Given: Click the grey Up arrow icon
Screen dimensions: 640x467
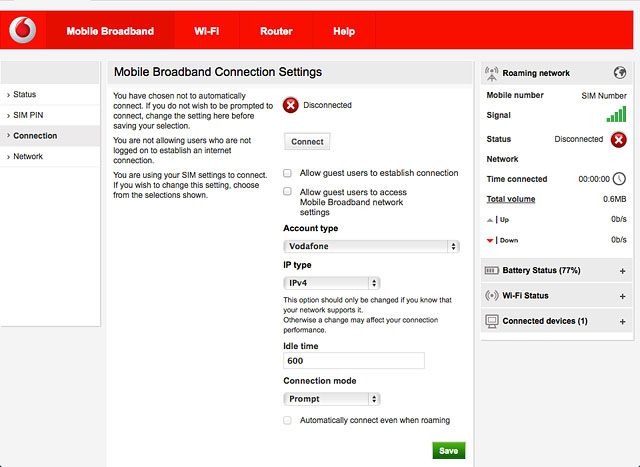Looking at the screenshot, I should tap(490, 220).
